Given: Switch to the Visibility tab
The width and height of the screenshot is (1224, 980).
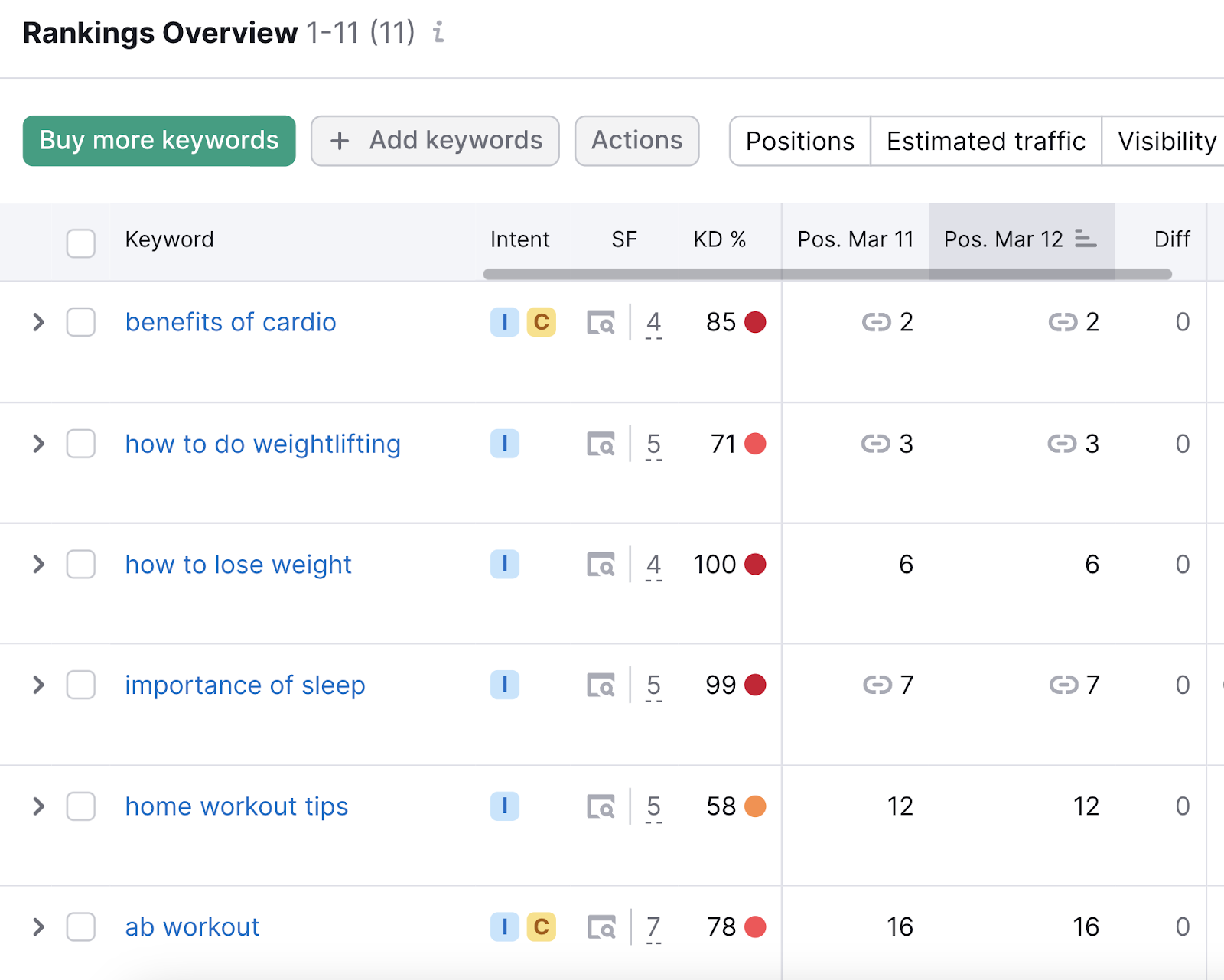Looking at the screenshot, I should (x=1166, y=141).
